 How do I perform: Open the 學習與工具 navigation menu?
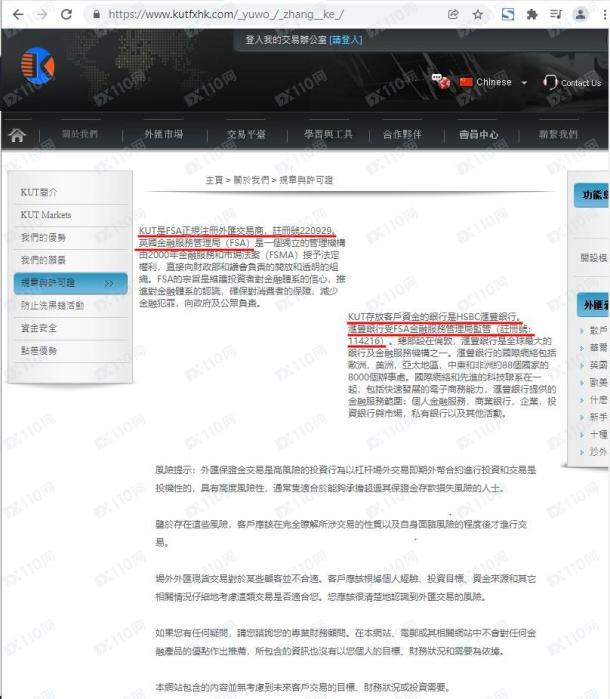(x=328, y=134)
